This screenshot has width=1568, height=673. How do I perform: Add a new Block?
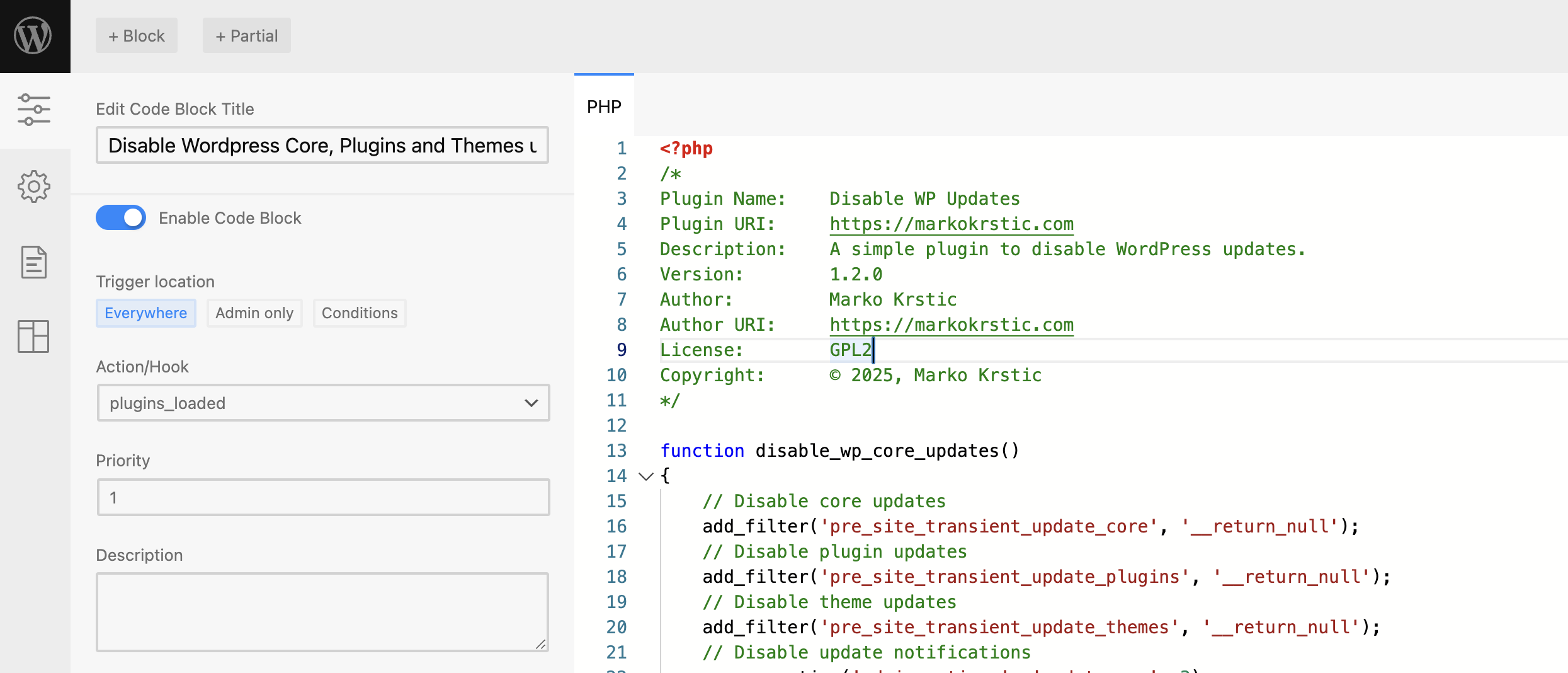(x=137, y=36)
